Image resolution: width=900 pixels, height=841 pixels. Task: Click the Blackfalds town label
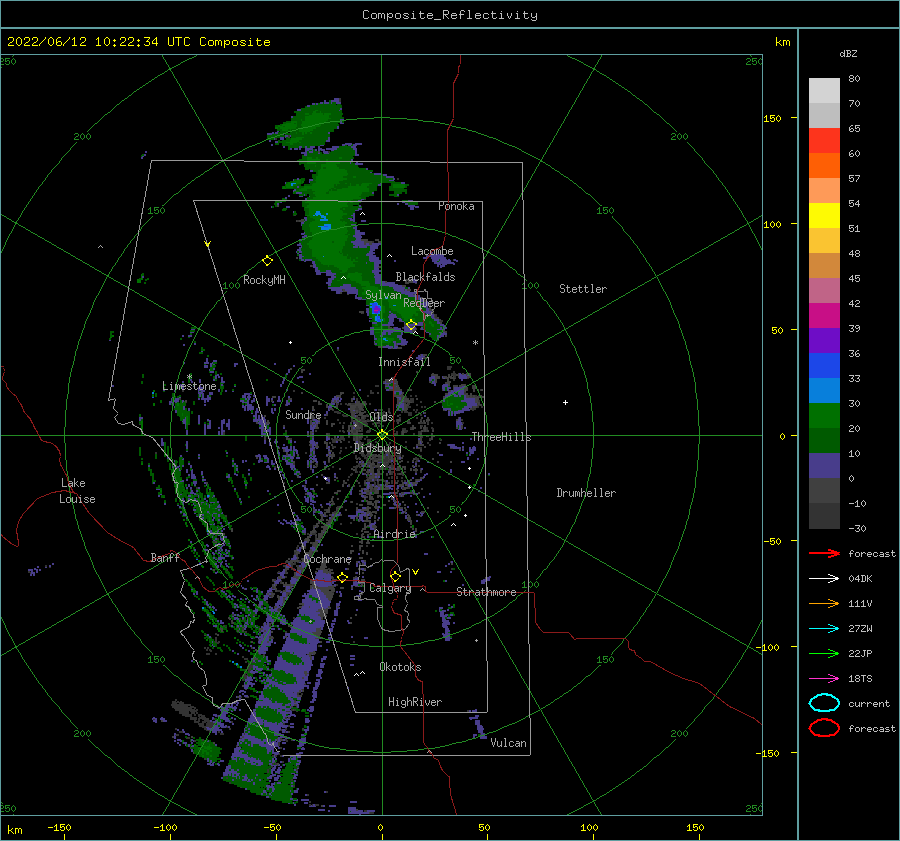[x=425, y=277]
